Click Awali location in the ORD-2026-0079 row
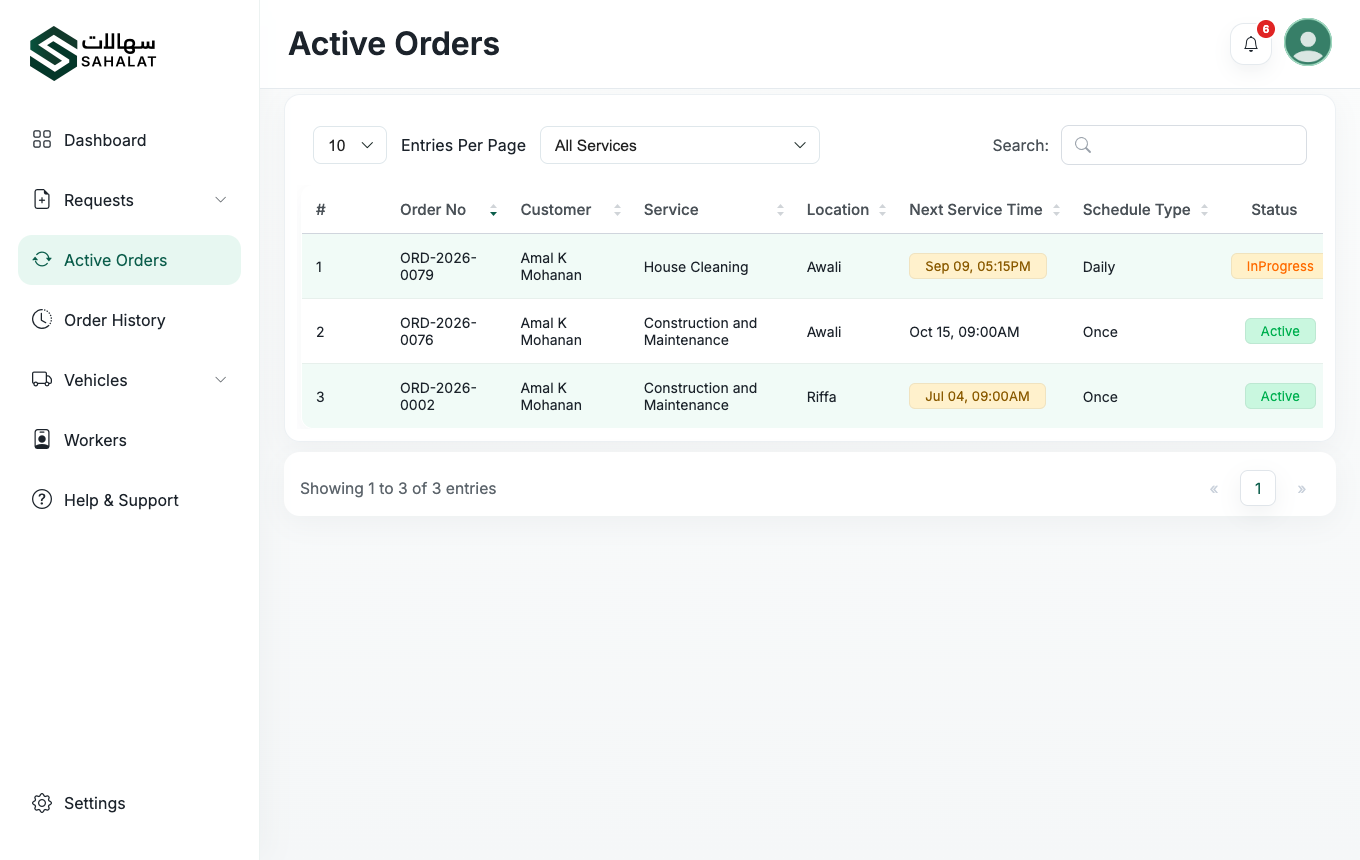 [x=824, y=267]
